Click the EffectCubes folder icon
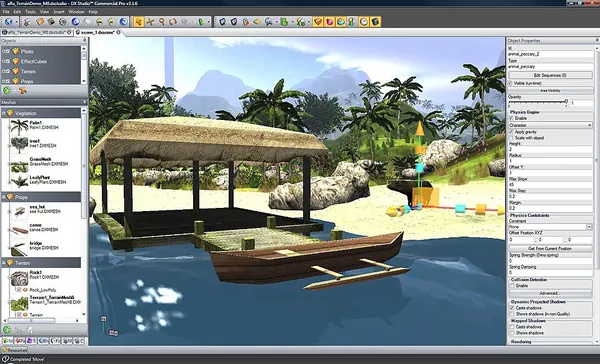This screenshot has height=364, width=600. [x=16, y=61]
